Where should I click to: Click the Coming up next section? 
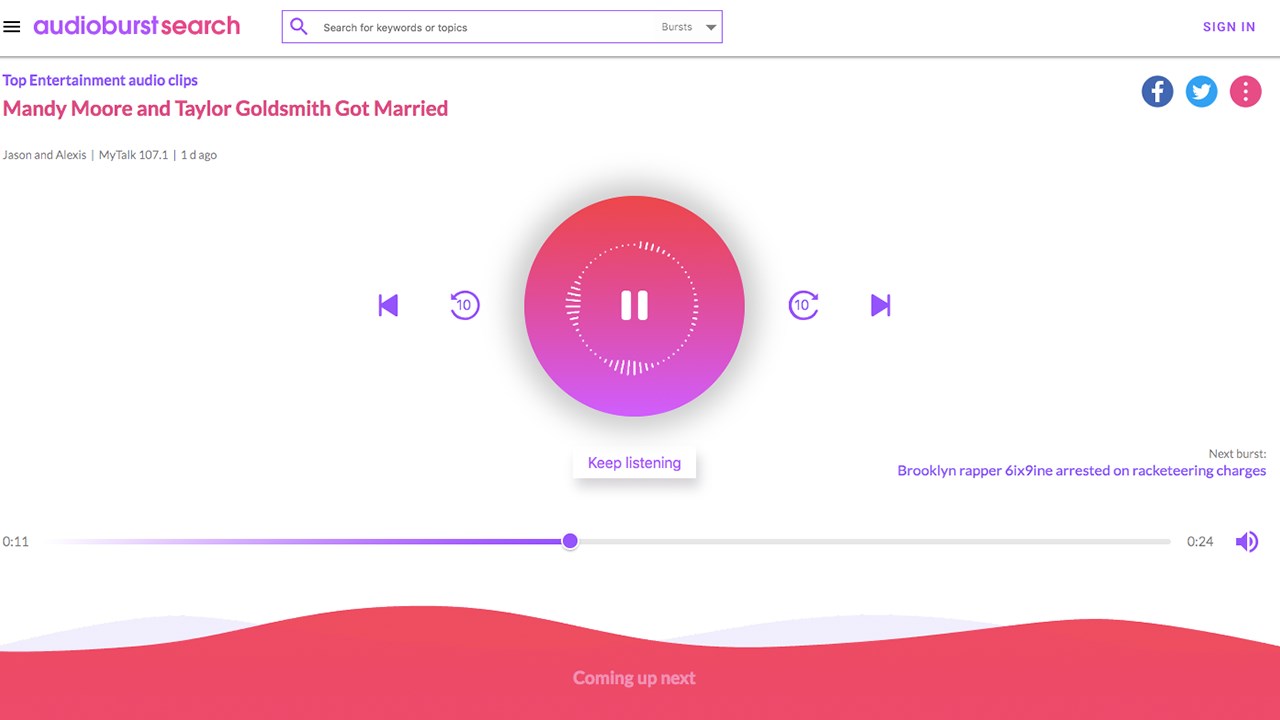point(634,678)
